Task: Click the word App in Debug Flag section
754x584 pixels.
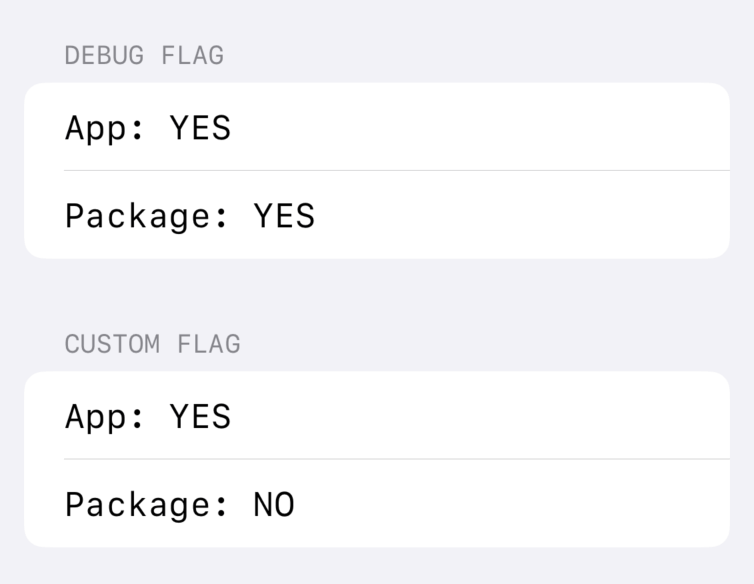Action: [x=96, y=130]
